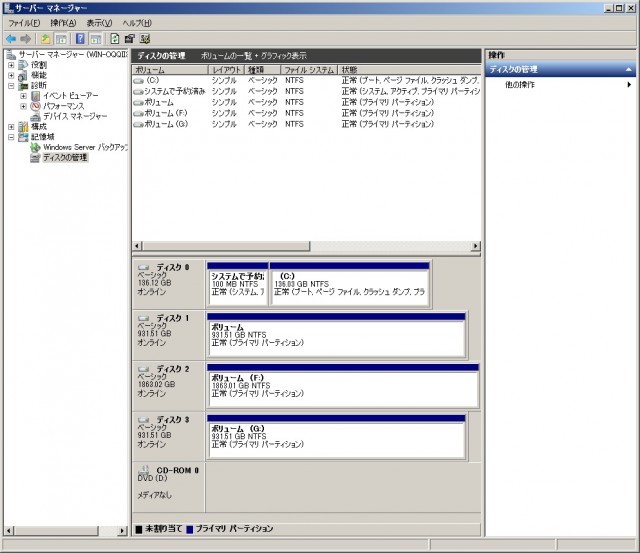This screenshot has width=640, height=553.
Task: Expand 他の操作 submenu arrow in Actions pane
Action: 629,85
